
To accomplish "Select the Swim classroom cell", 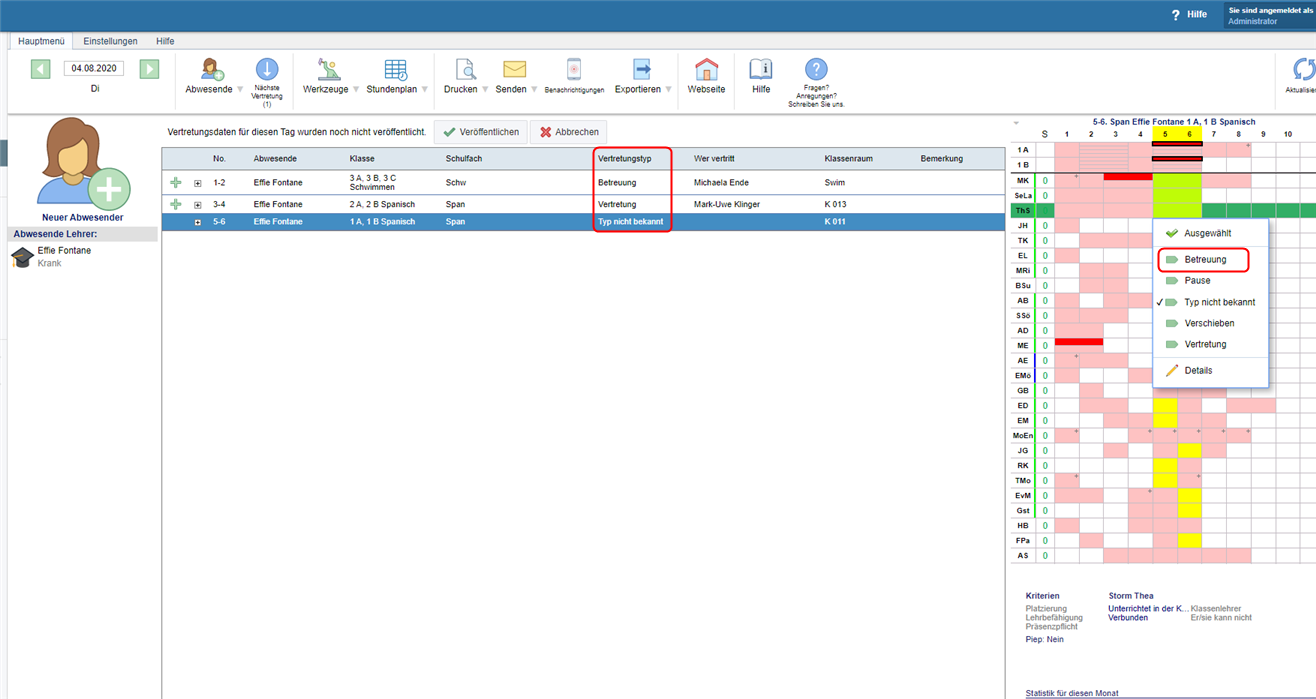I will [835, 183].
